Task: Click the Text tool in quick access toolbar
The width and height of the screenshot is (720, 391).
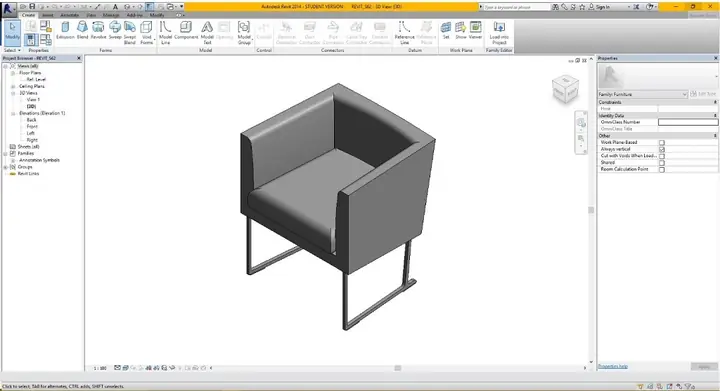Action: [115, 7]
